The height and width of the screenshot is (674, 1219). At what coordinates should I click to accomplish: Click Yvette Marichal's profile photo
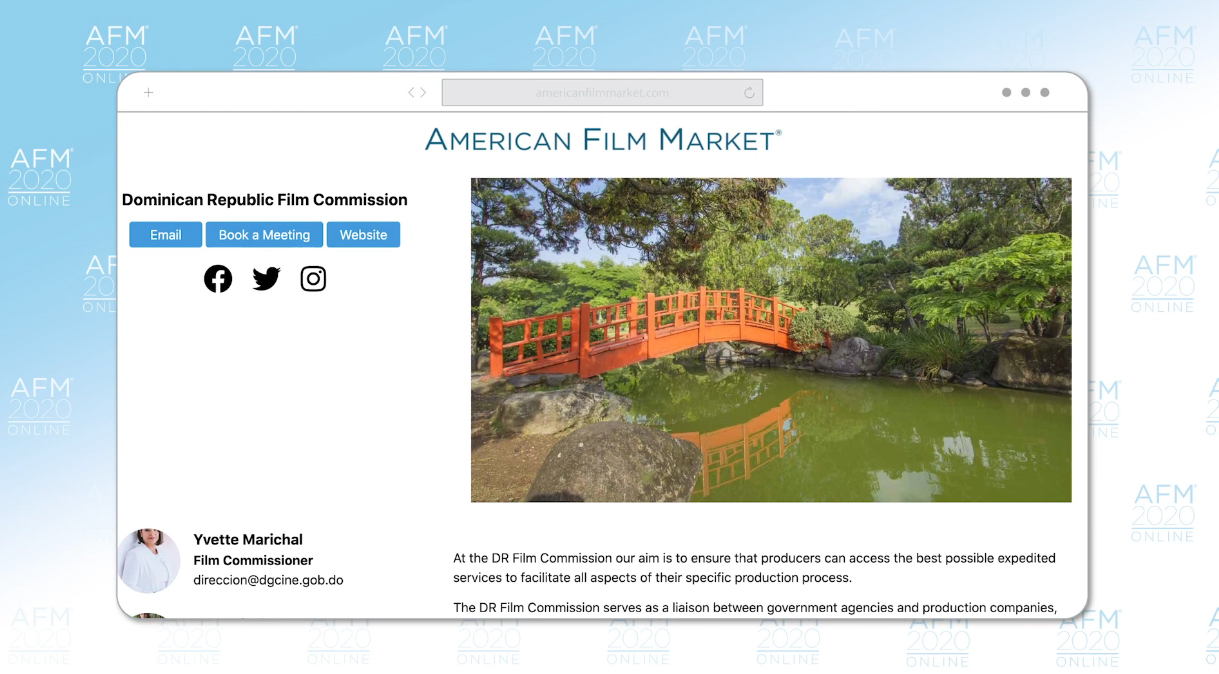click(149, 561)
